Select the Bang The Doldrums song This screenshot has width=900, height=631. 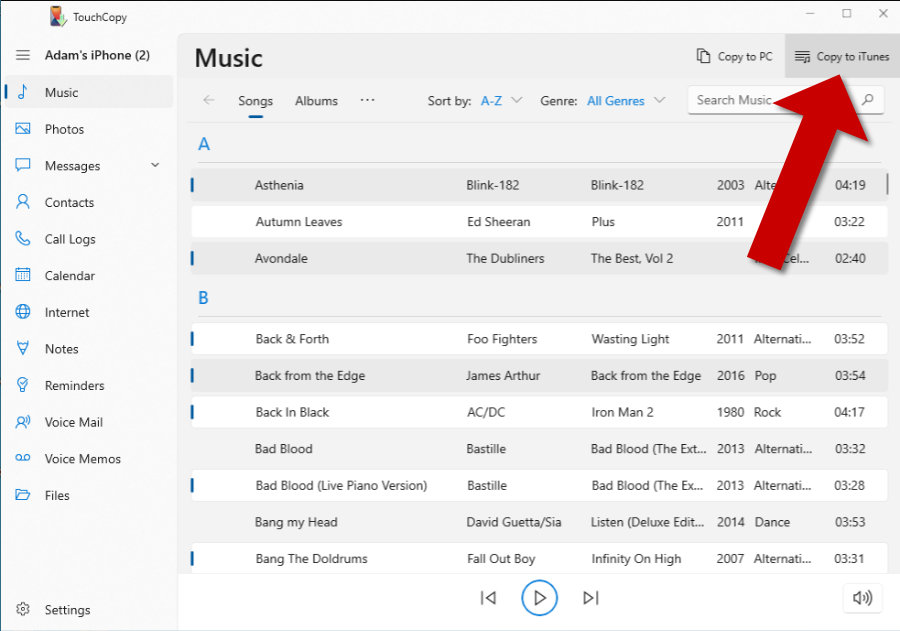pyautogui.click(x=539, y=558)
